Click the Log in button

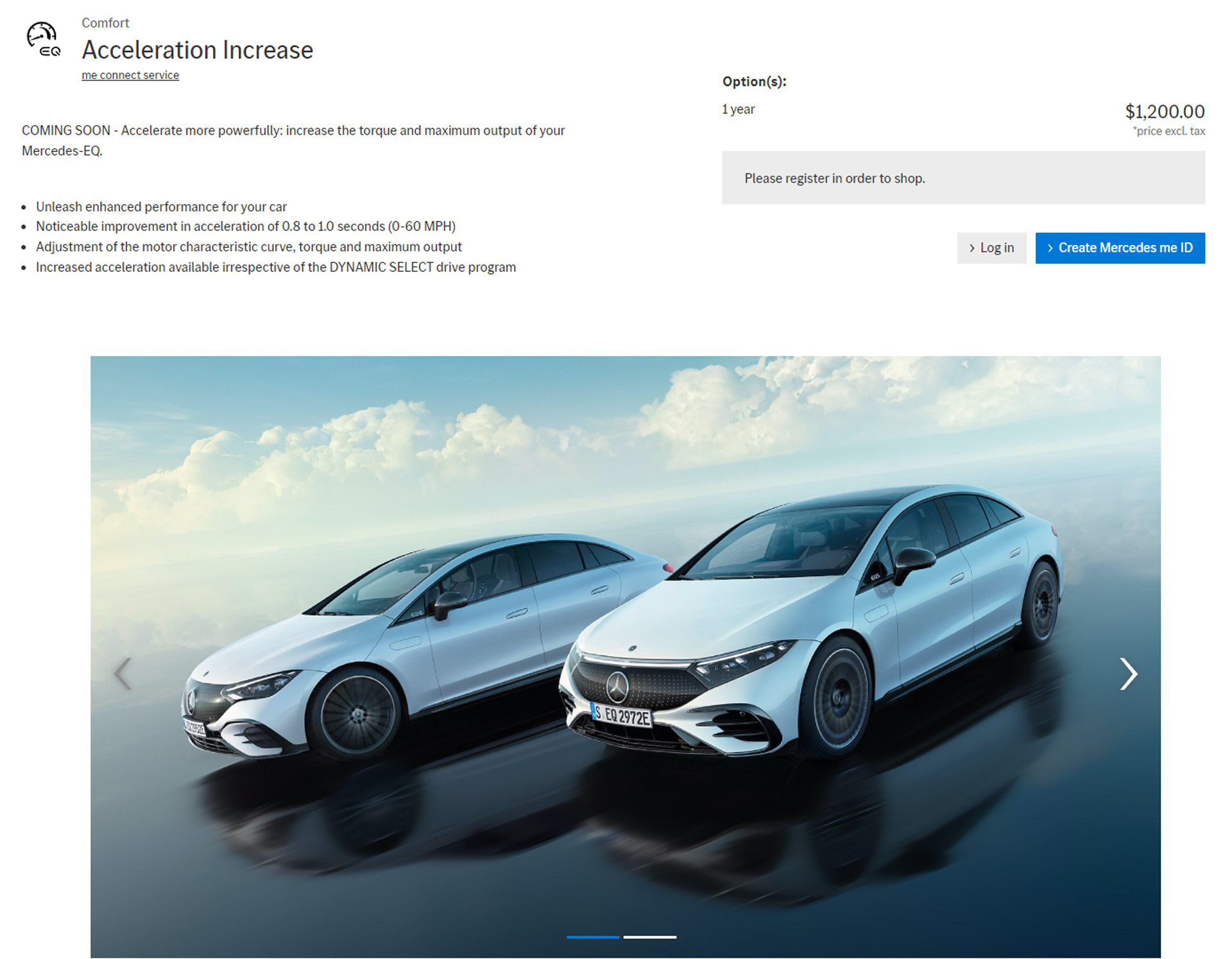pos(991,248)
